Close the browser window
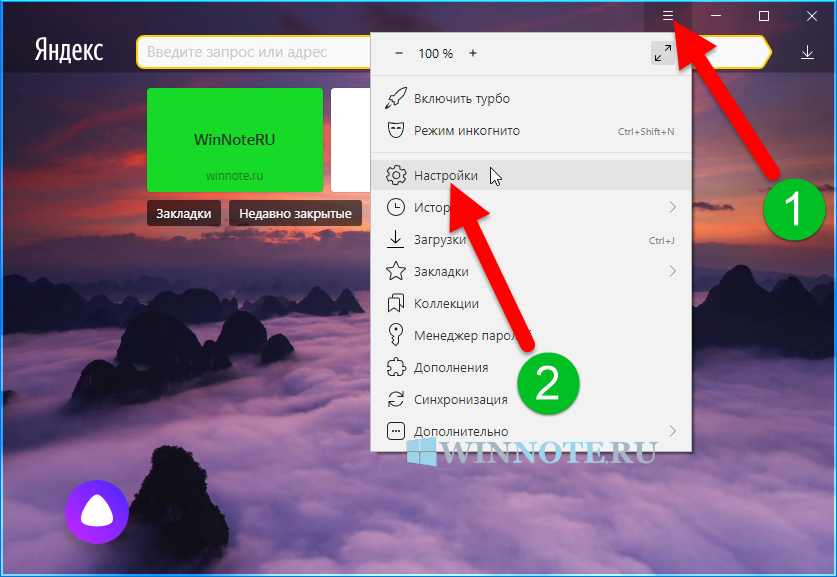 pyautogui.click(x=812, y=16)
